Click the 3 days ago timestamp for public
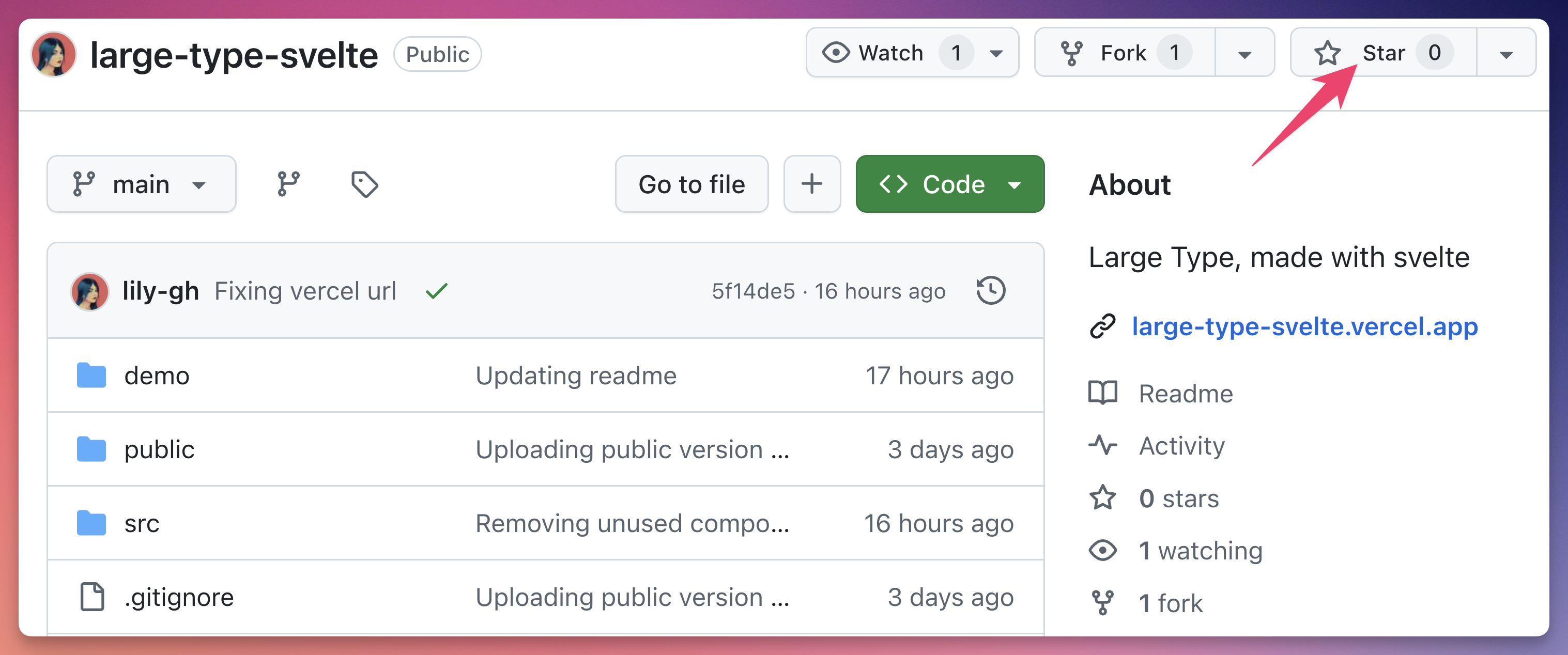This screenshot has height=655, width=1568. tap(950, 449)
